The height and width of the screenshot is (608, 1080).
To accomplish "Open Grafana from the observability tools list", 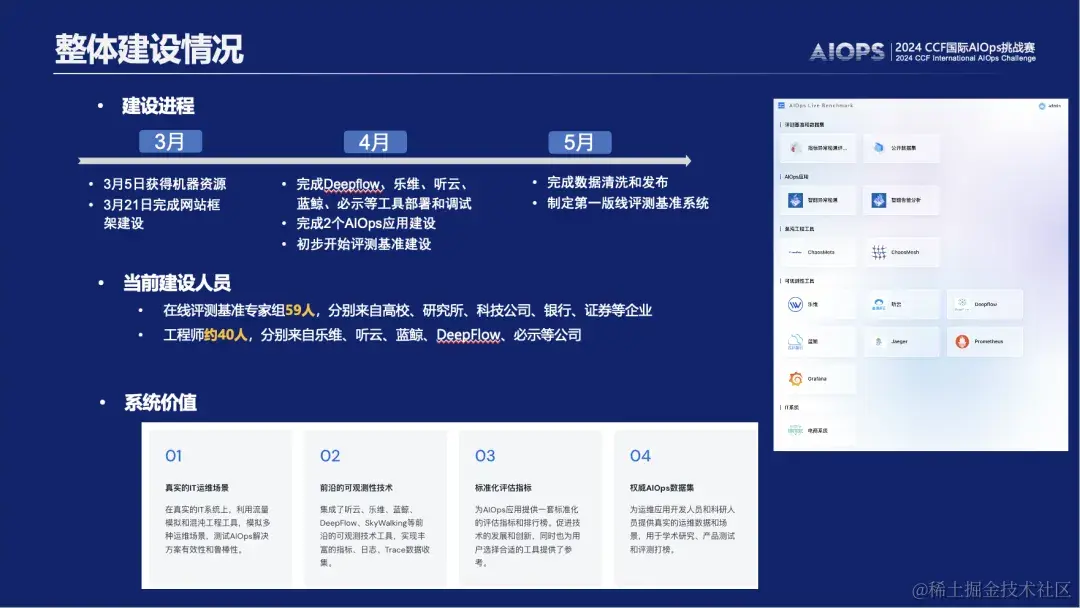I will click(796, 377).
